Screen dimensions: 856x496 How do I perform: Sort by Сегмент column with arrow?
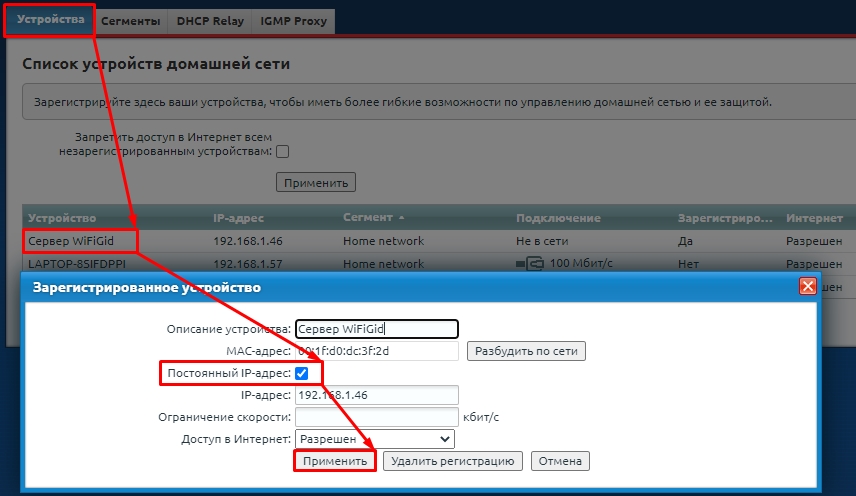pyautogui.click(x=373, y=217)
